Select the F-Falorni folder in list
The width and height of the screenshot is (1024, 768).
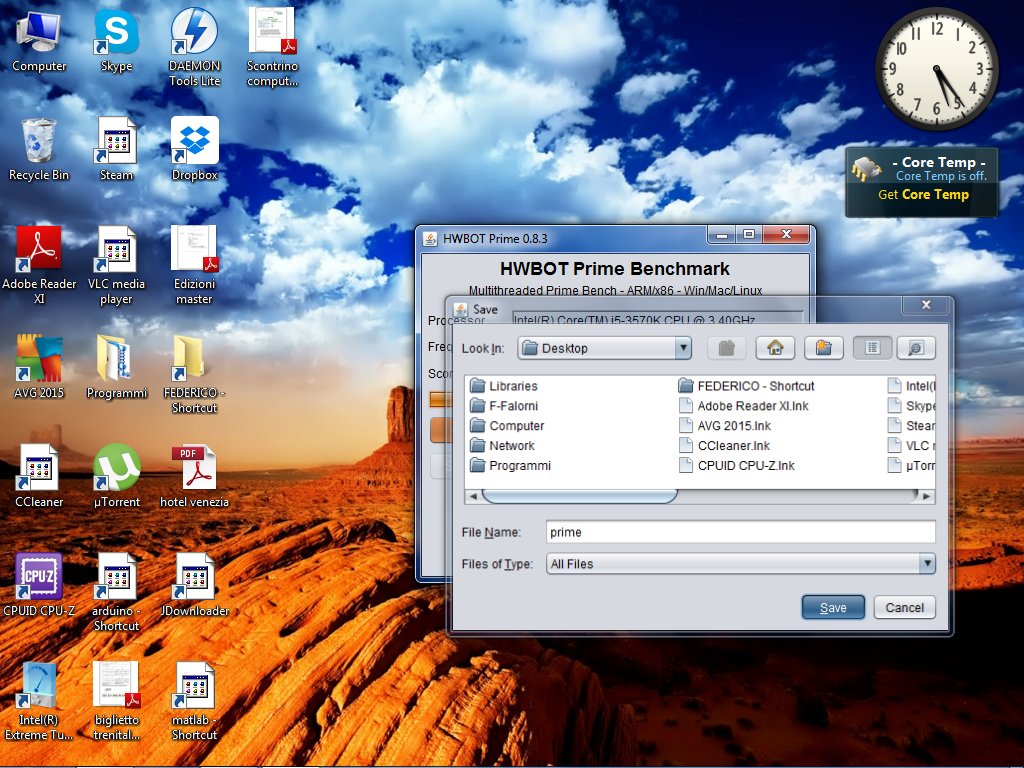504,406
